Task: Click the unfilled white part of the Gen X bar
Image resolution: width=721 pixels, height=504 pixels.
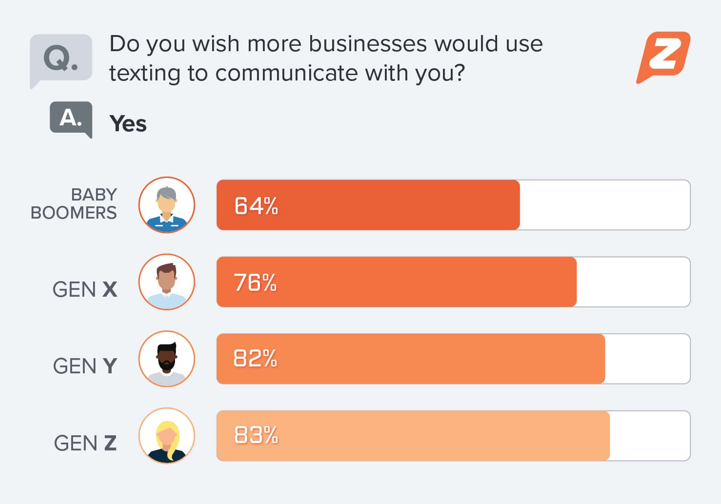Action: pos(632,282)
